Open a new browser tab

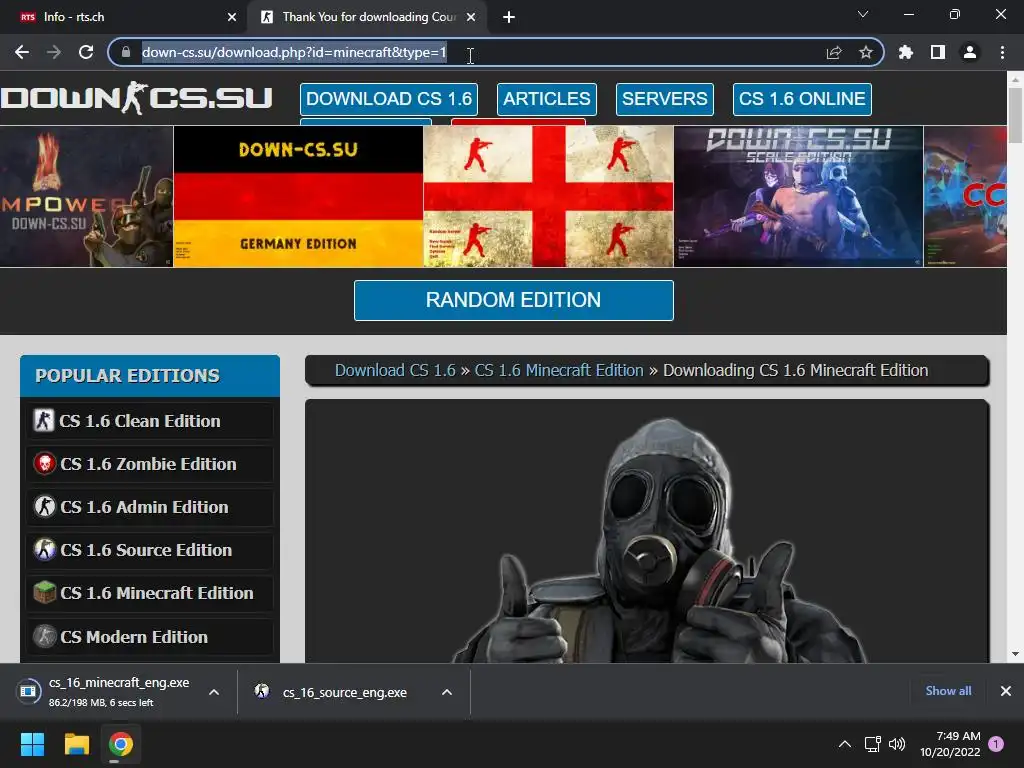pyautogui.click(x=509, y=17)
